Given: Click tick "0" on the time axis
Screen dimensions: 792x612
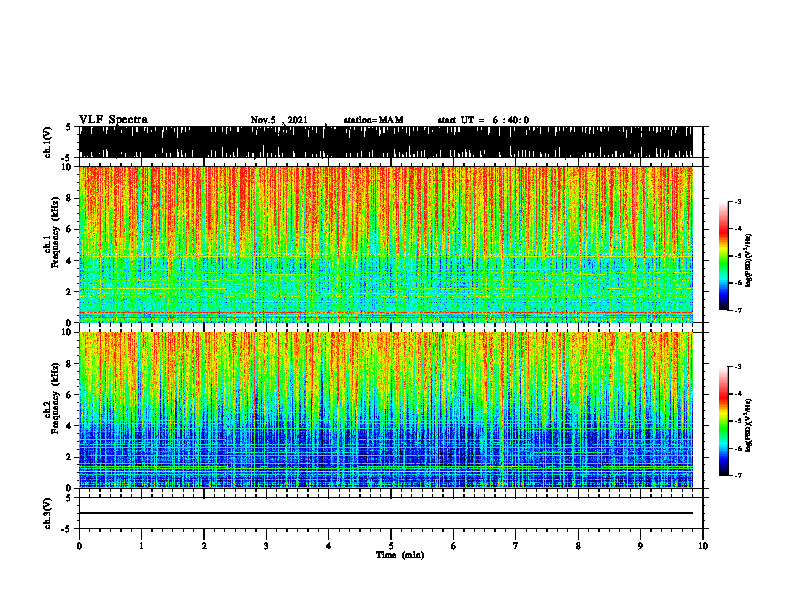Looking at the screenshot, I should click(79, 546).
